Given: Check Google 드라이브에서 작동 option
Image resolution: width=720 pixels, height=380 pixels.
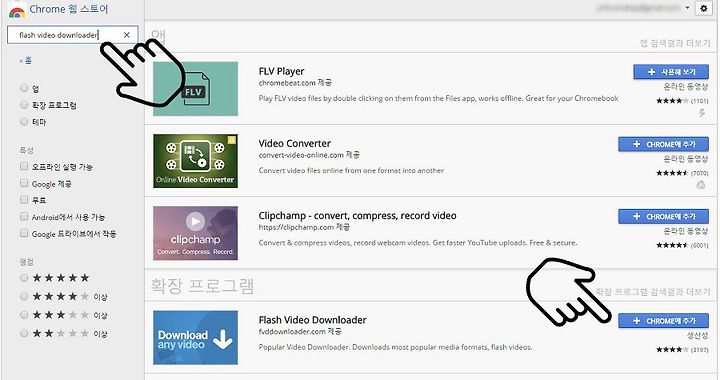Looking at the screenshot, I should 24,234.
